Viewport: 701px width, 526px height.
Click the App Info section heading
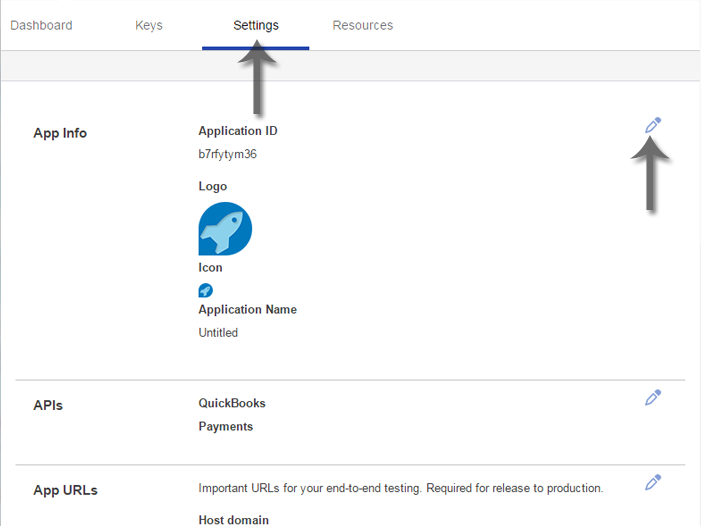pyautogui.click(x=60, y=133)
